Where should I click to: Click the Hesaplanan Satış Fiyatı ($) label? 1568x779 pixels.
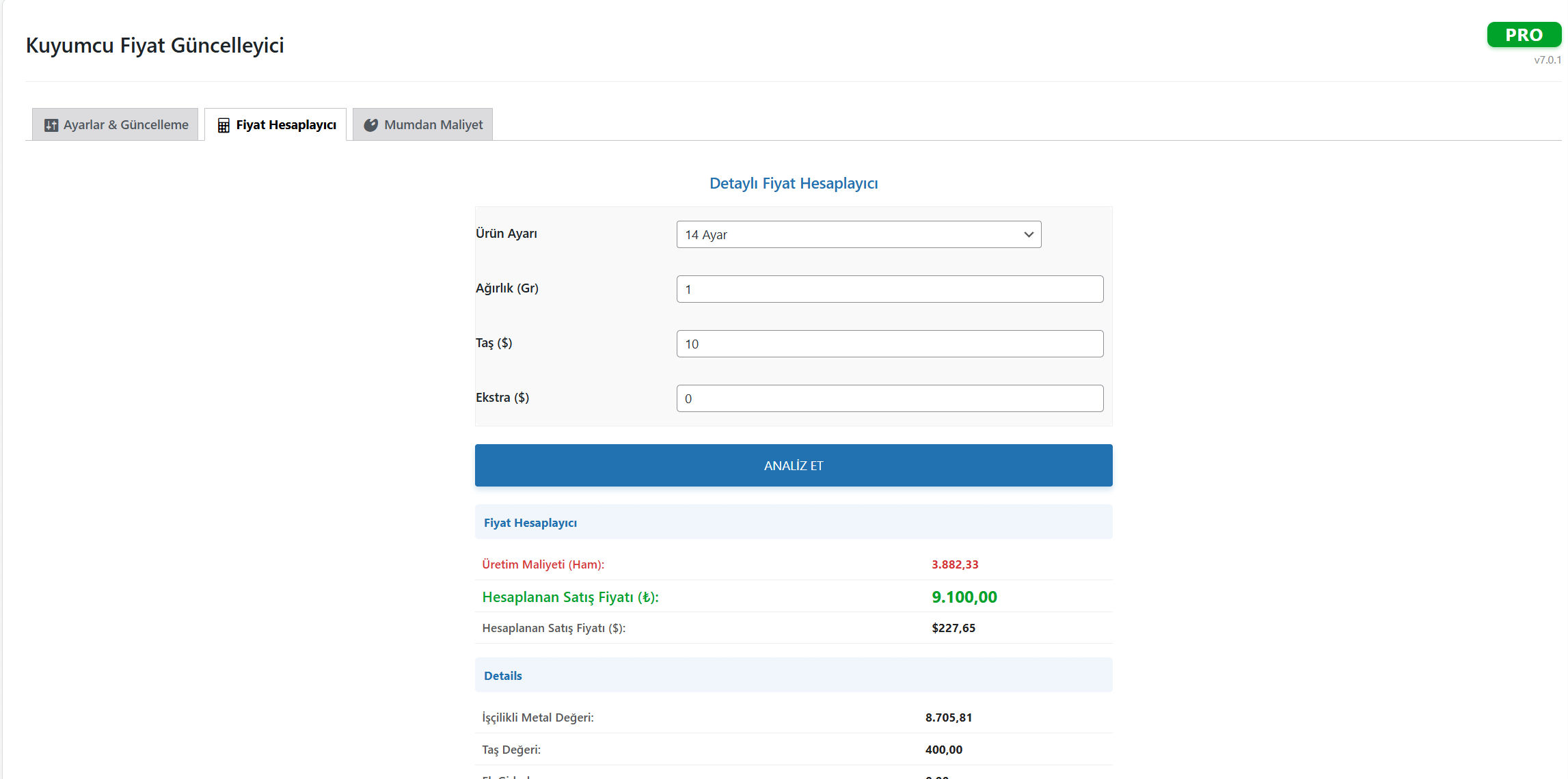coord(554,628)
